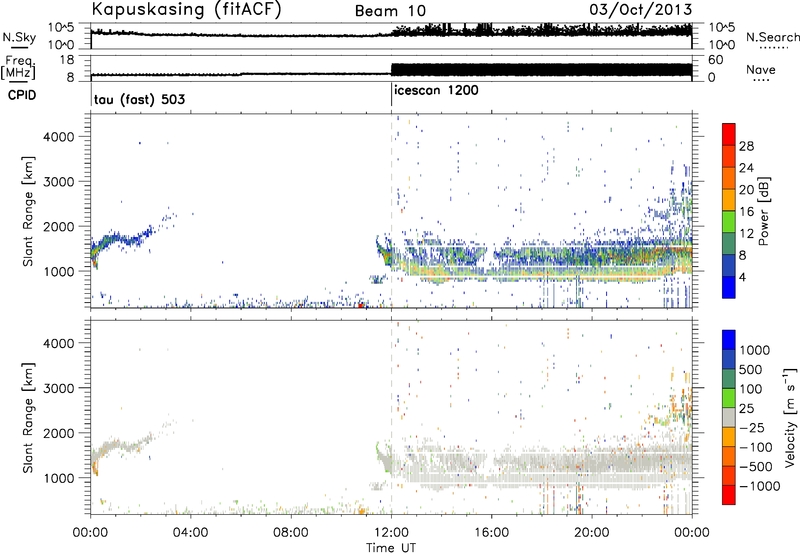Select the 'Beam 10' header label
The image size is (800, 554).
390,11
